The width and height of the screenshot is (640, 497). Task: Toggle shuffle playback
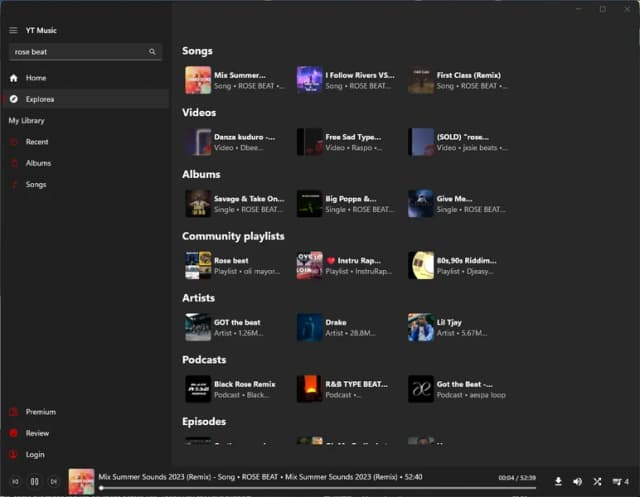[598, 482]
